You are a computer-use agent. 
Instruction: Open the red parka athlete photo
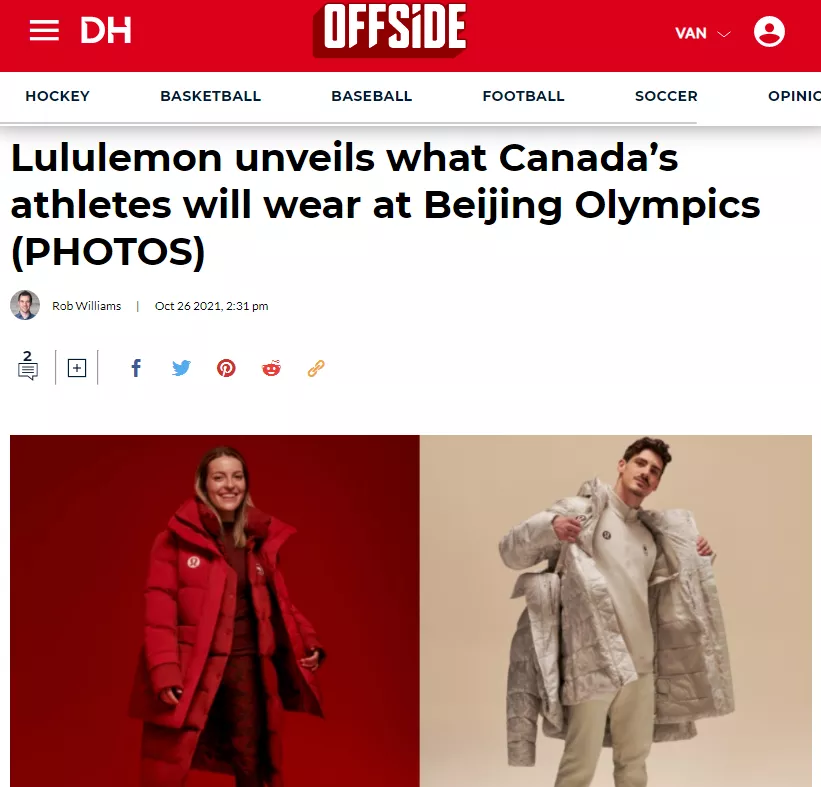[x=215, y=611]
